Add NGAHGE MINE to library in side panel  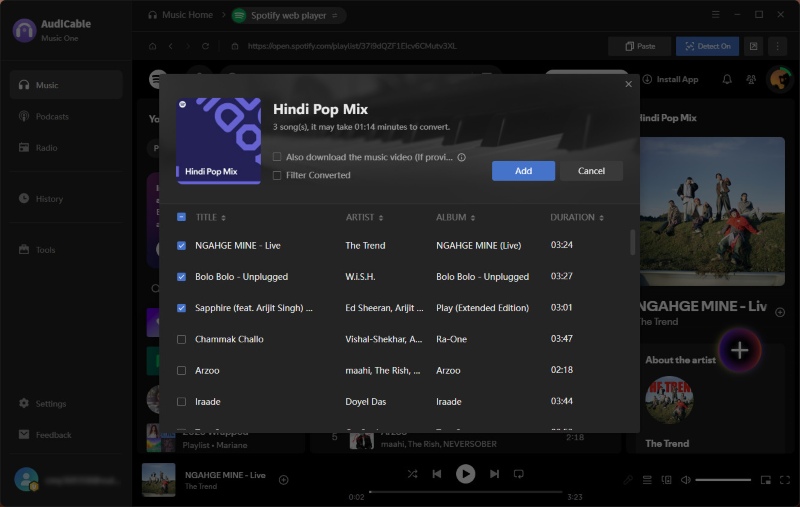pos(780,312)
